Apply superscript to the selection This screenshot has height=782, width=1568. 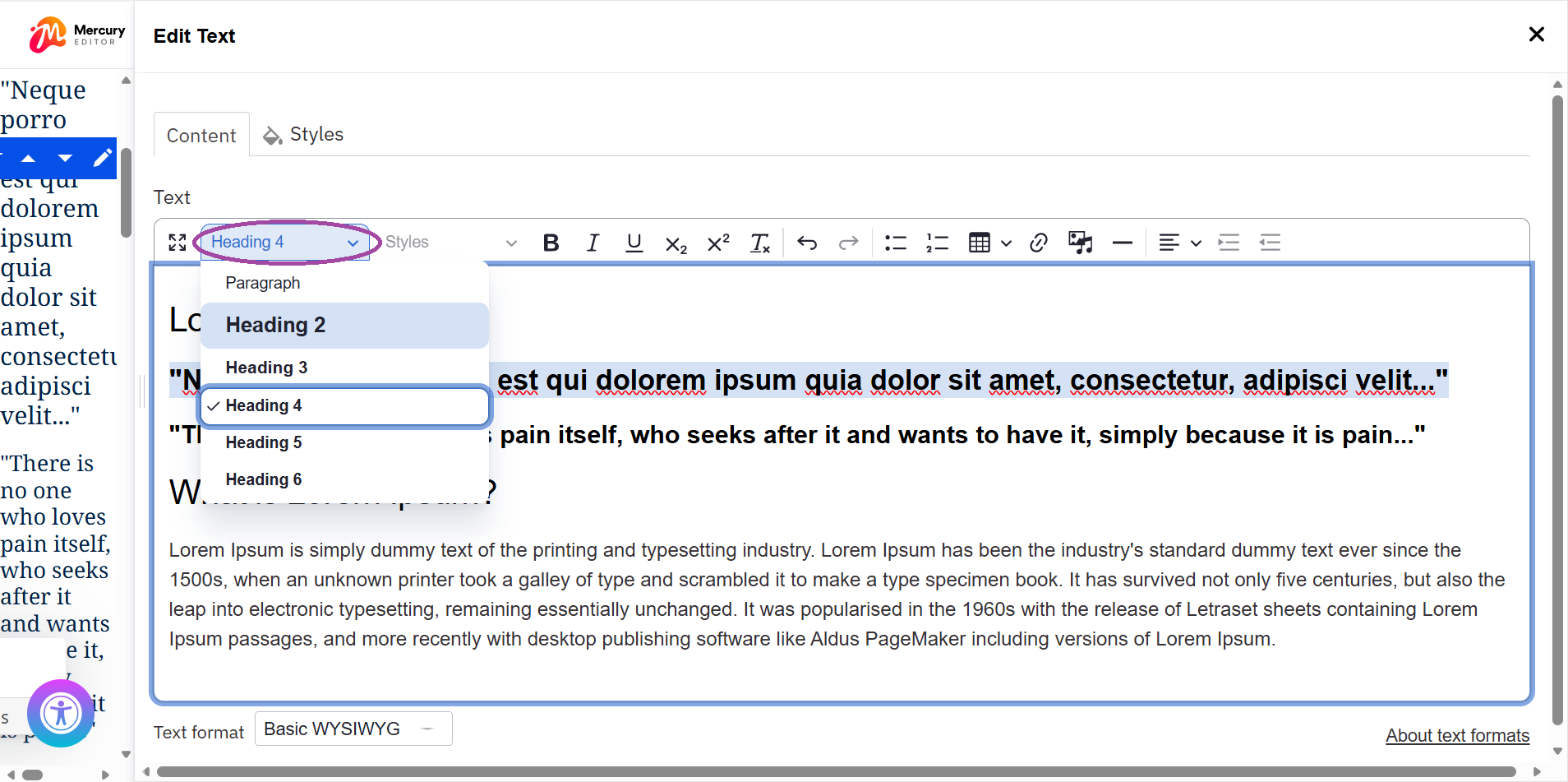pyautogui.click(x=717, y=242)
